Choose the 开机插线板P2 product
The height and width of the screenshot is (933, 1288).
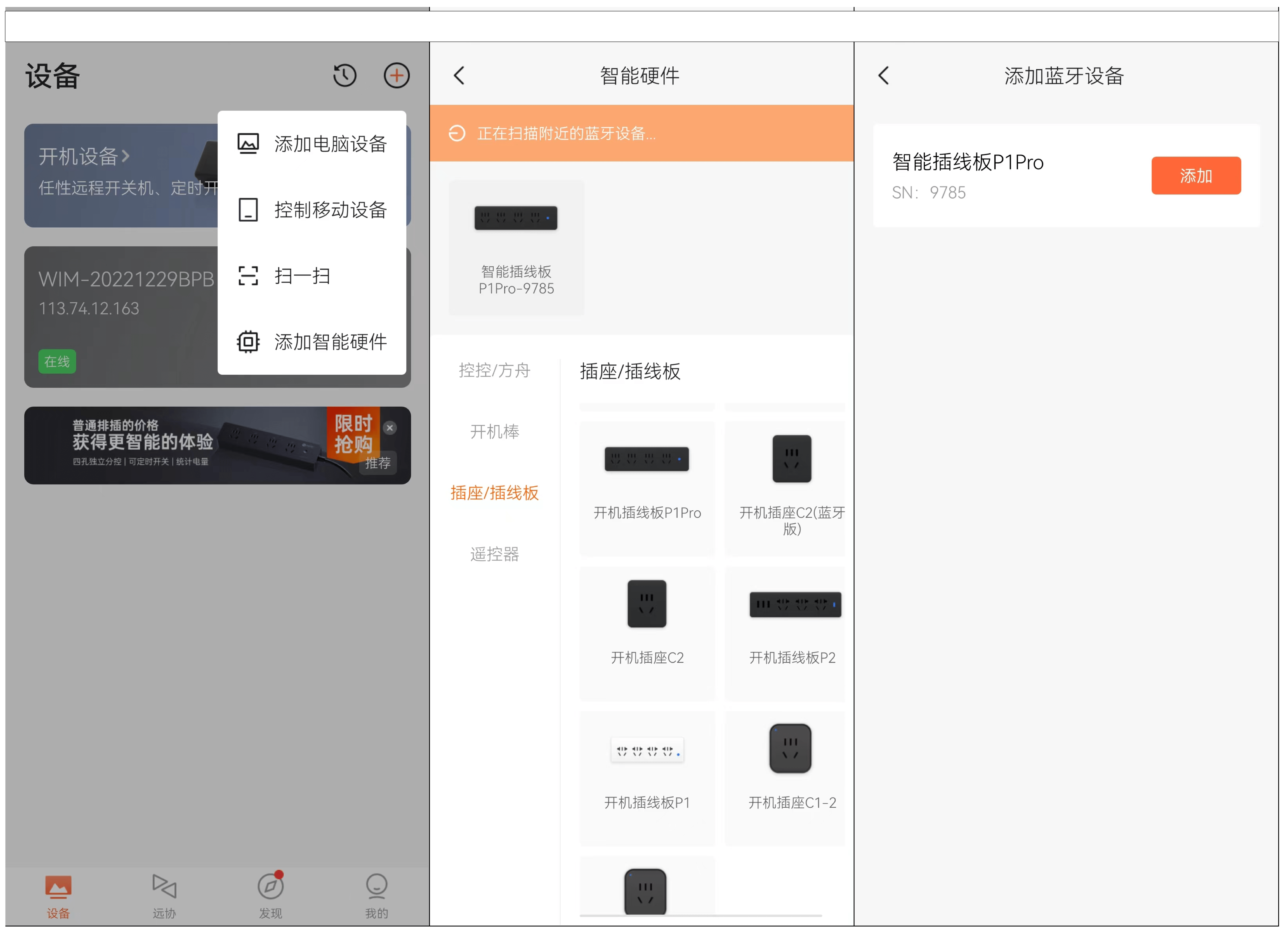point(785,634)
